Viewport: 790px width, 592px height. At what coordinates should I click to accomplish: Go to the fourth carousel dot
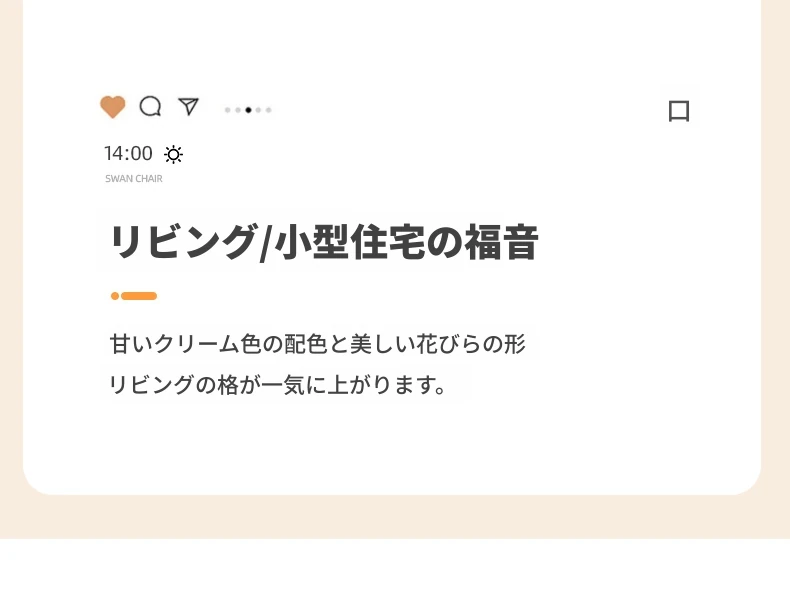coord(258,110)
